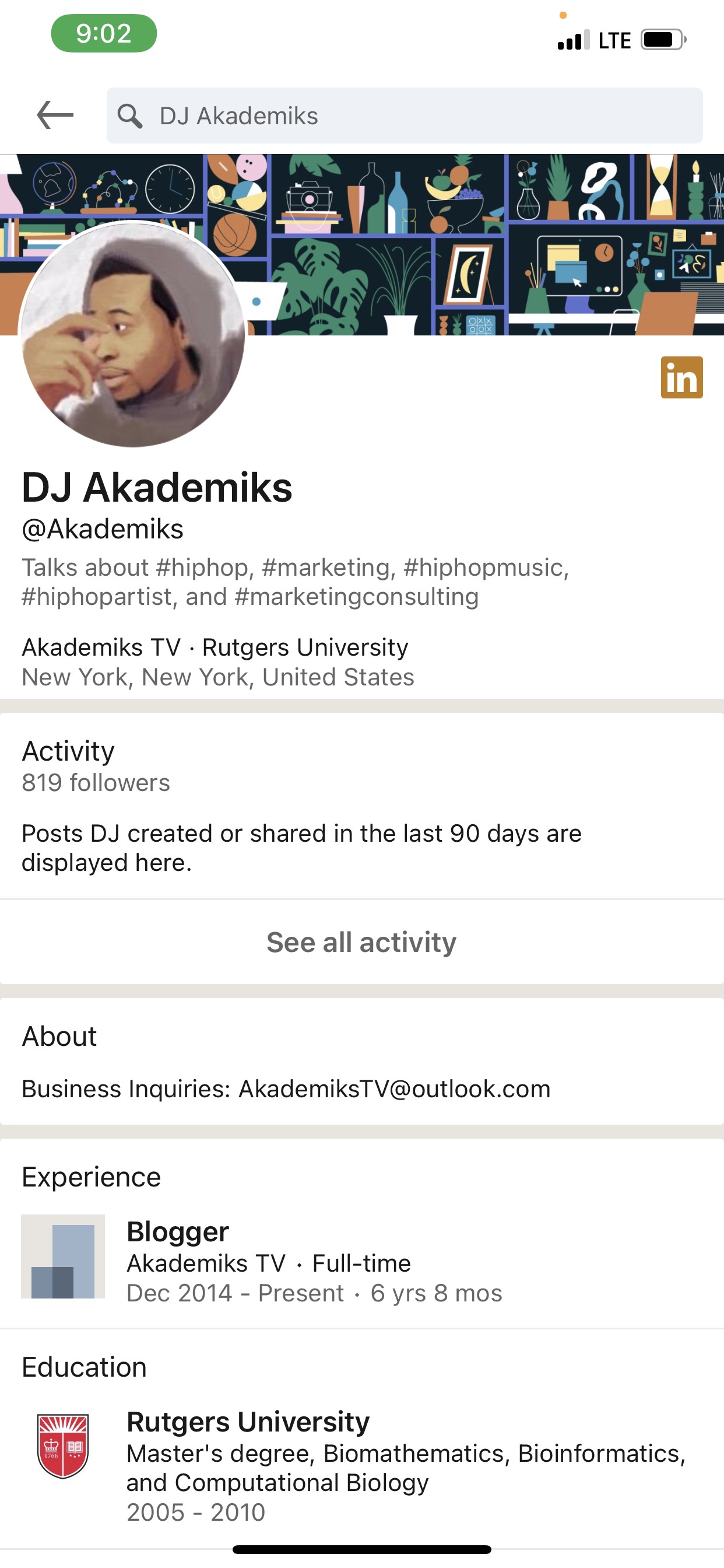
Task: Select the 819 followers count
Action: [x=96, y=782]
